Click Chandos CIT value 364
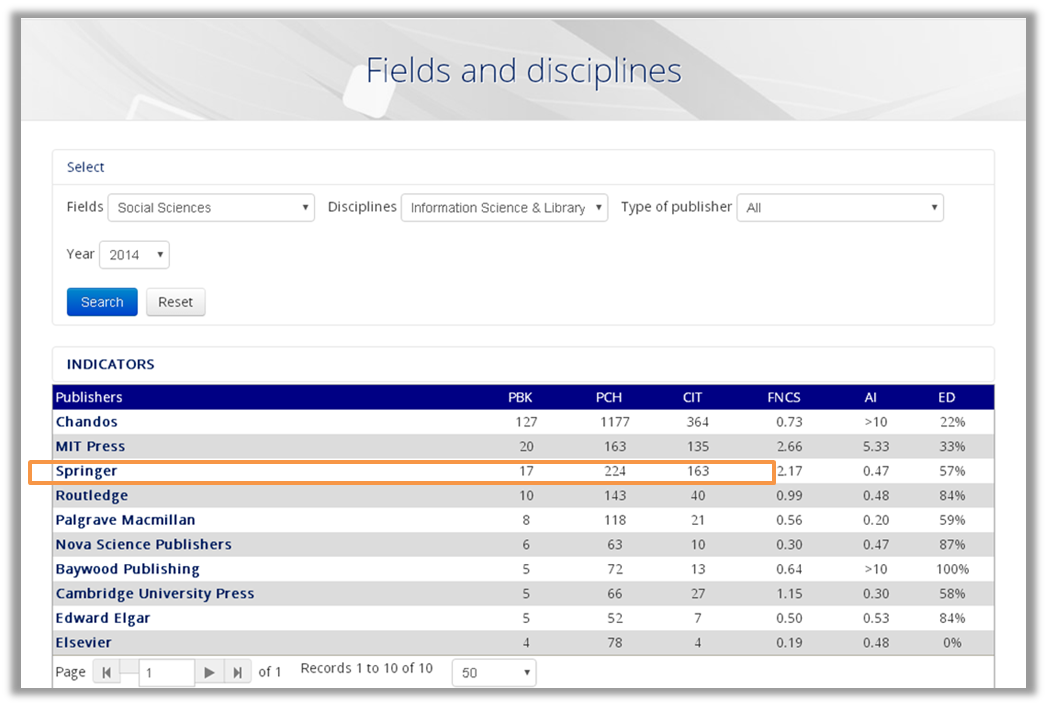Screen dimensions: 1047x706 [698, 422]
